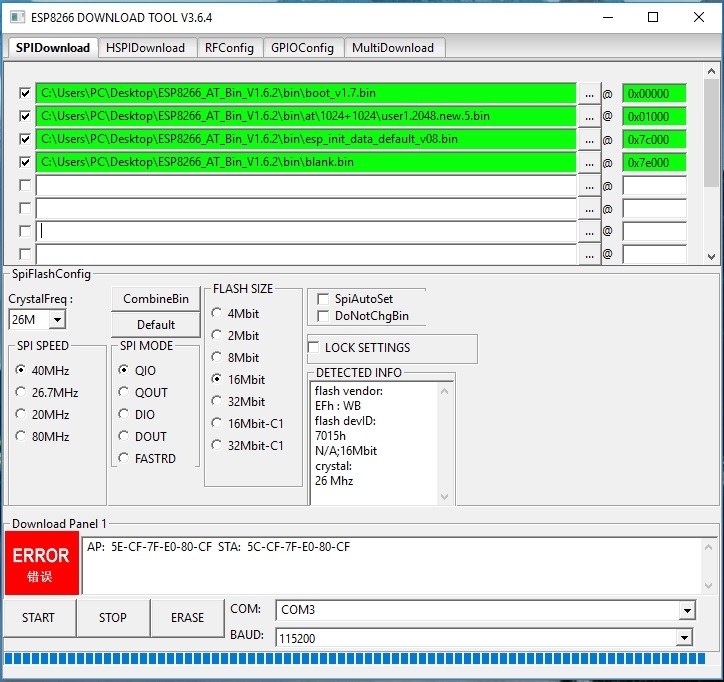This screenshot has width=724, height=682.
Task: Click the 'EFh : WB' vendor text
Action: (338, 406)
